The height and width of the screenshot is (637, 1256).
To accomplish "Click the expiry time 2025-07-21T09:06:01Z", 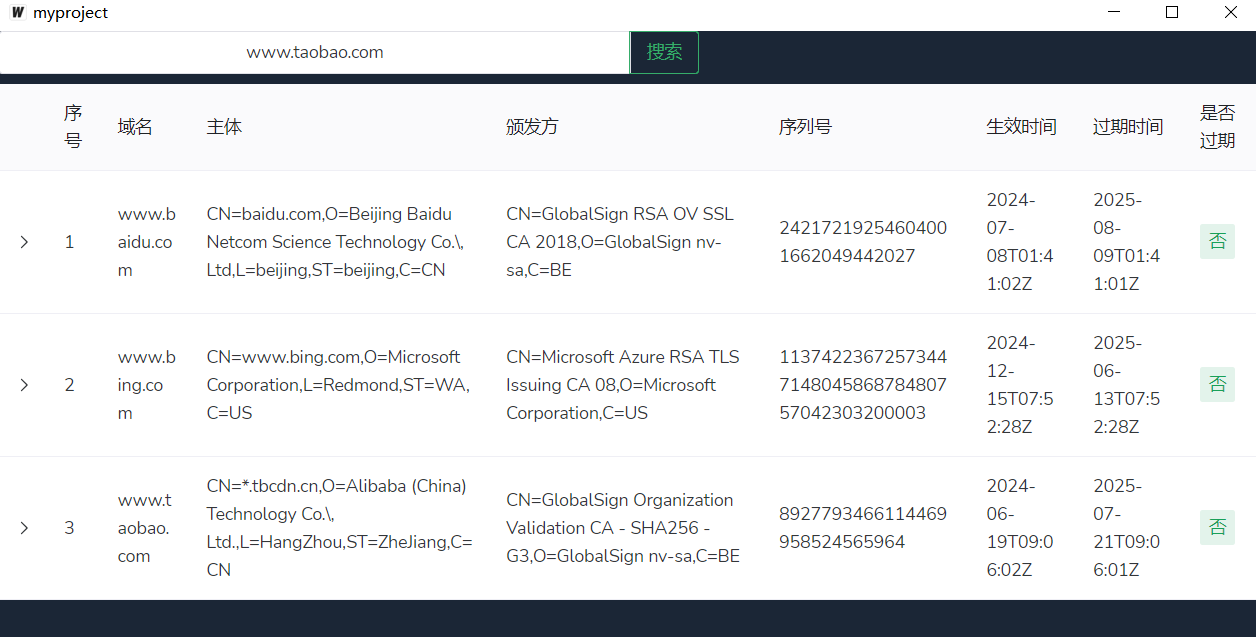I will [x=1127, y=528].
